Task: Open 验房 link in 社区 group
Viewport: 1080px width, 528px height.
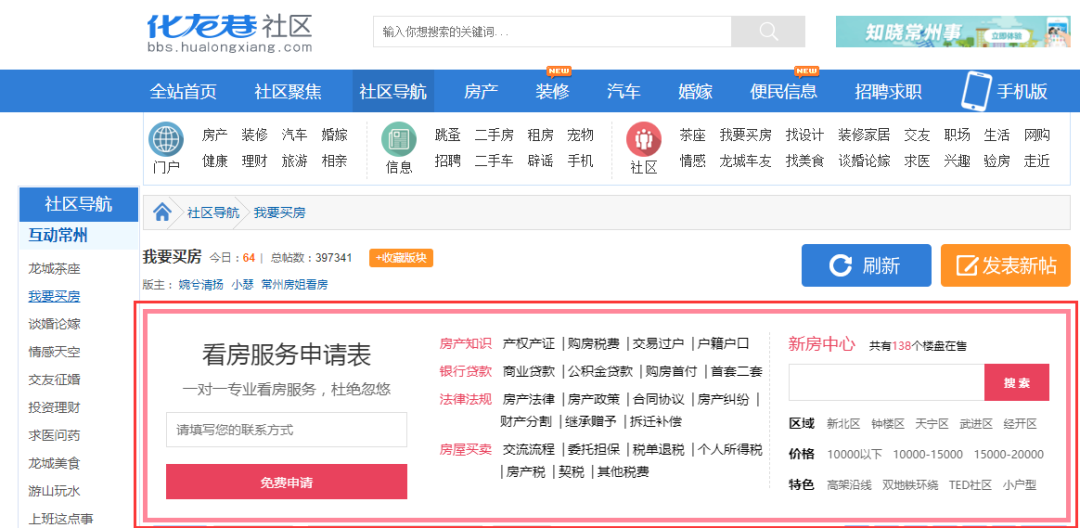Action: pyautogui.click(x=997, y=161)
